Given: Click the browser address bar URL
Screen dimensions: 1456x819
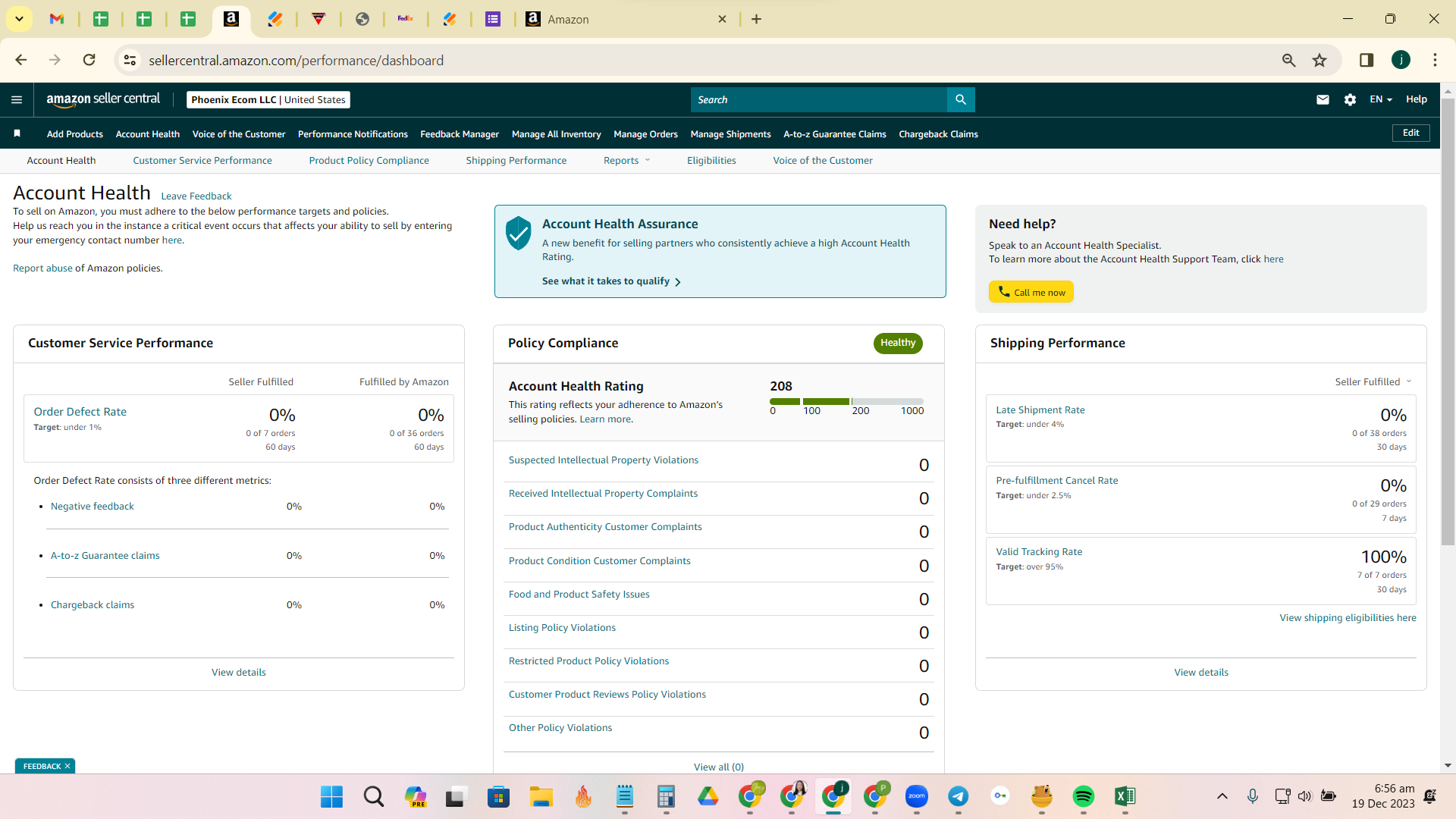Looking at the screenshot, I should pyautogui.click(x=296, y=60).
